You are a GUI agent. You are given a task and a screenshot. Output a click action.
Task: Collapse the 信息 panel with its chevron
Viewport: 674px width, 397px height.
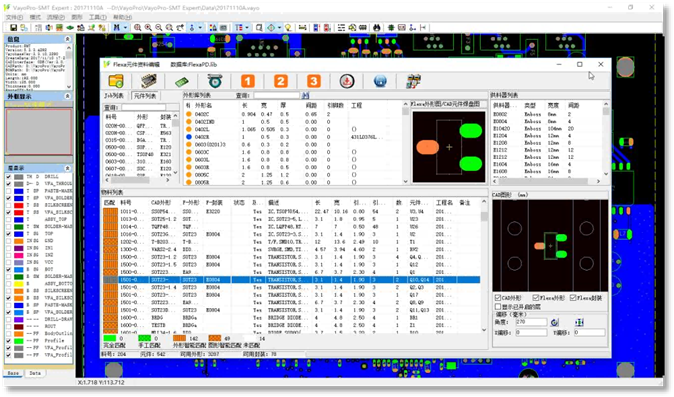(67, 39)
